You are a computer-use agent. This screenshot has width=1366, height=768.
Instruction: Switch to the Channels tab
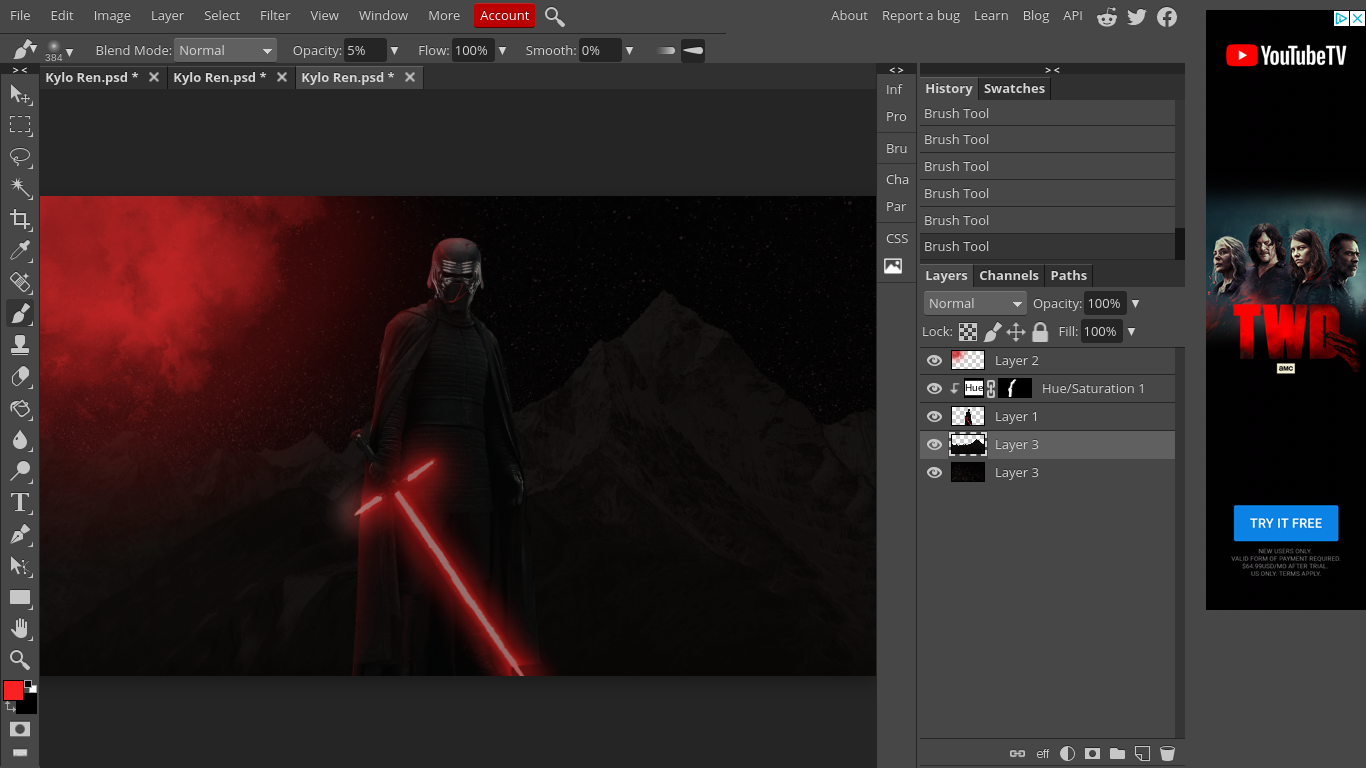click(1009, 275)
